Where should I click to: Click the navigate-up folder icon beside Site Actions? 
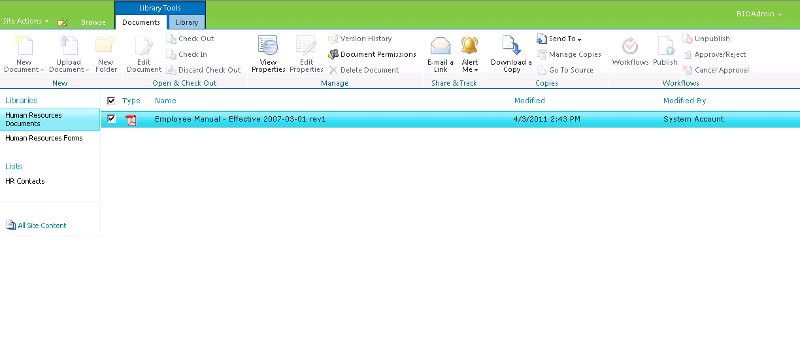(62, 22)
